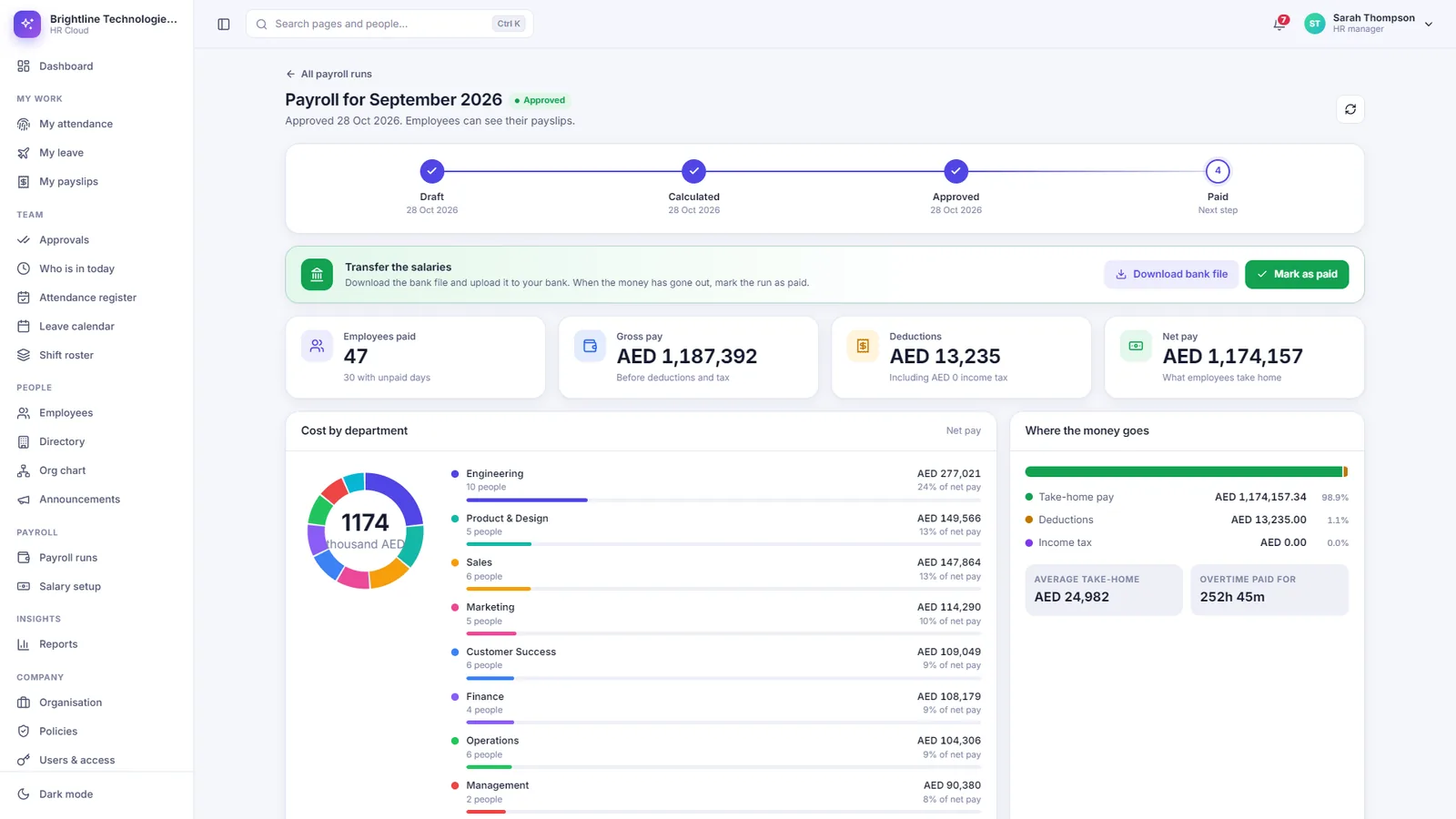Screen dimensions: 1456x819
Task: Click the Employees paid people icon
Action: pyautogui.click(x=317, y=346)
